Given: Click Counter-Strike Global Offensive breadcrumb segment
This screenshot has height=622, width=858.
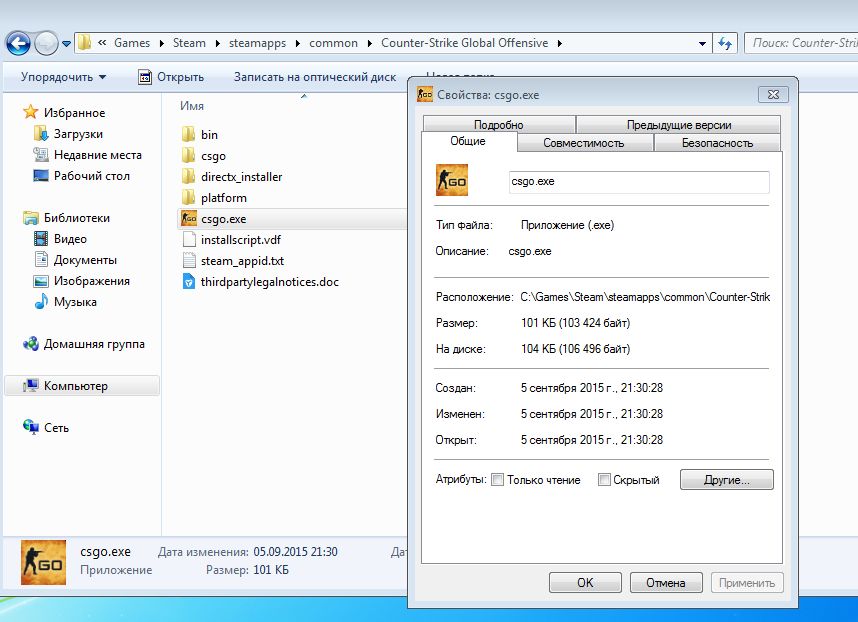Looking at the screenshot, I should click(465, 43).
